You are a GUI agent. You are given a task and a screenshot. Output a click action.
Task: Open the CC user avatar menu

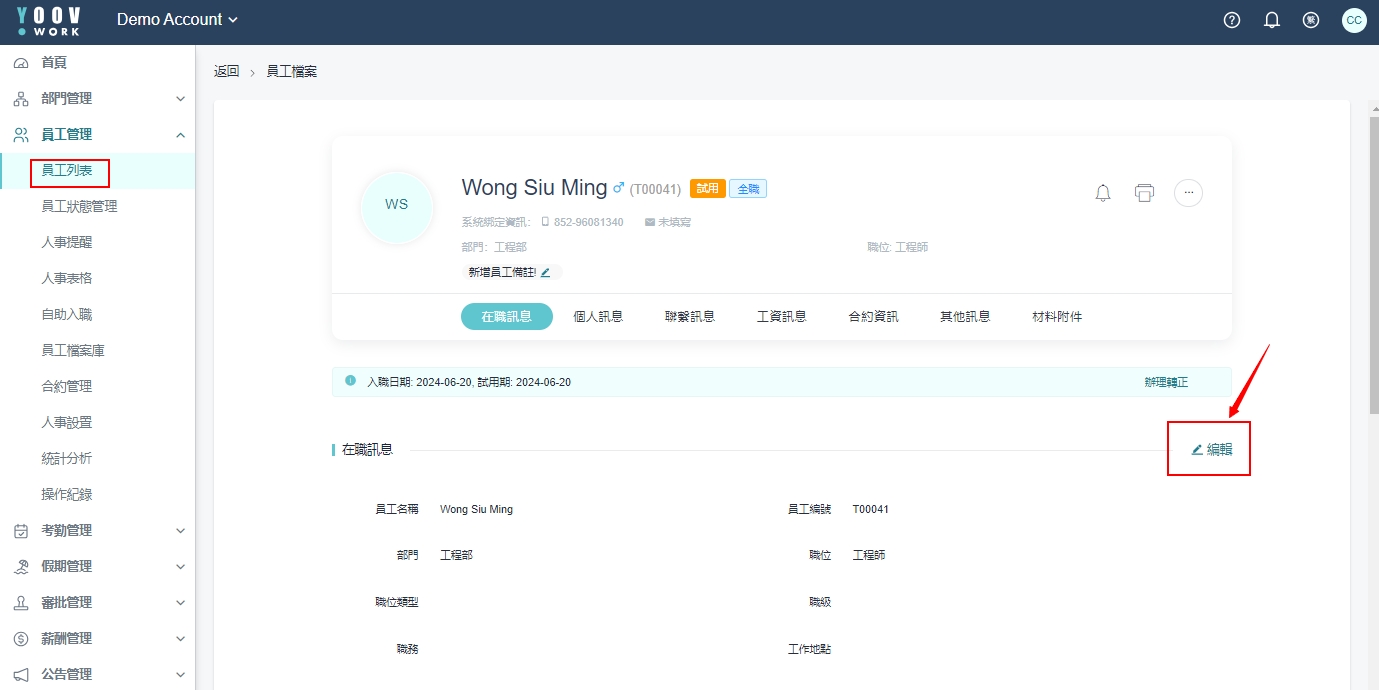point(1354,20)
